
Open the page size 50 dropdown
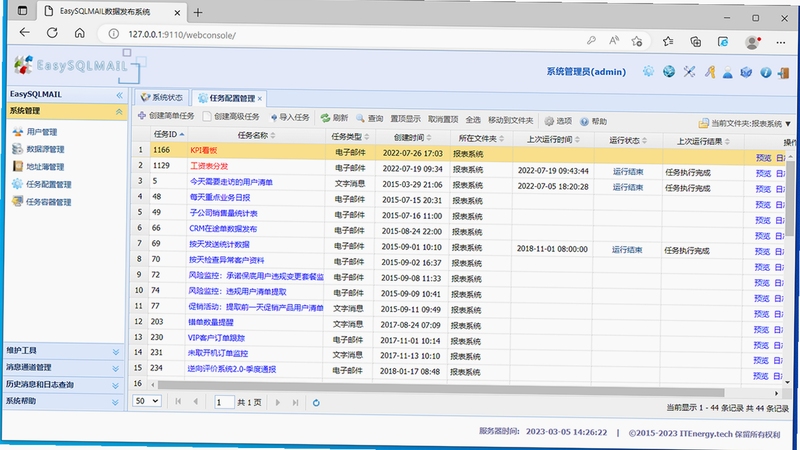[x=147, y=401]
